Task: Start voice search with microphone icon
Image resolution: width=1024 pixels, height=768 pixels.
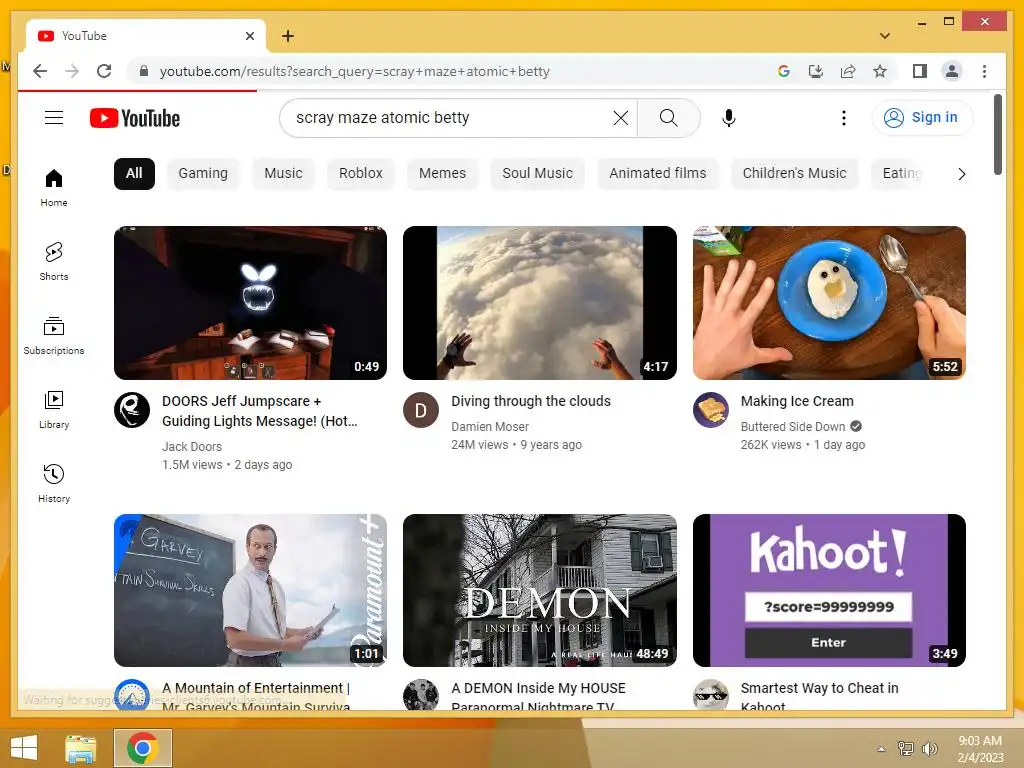Action: point(729,118)
